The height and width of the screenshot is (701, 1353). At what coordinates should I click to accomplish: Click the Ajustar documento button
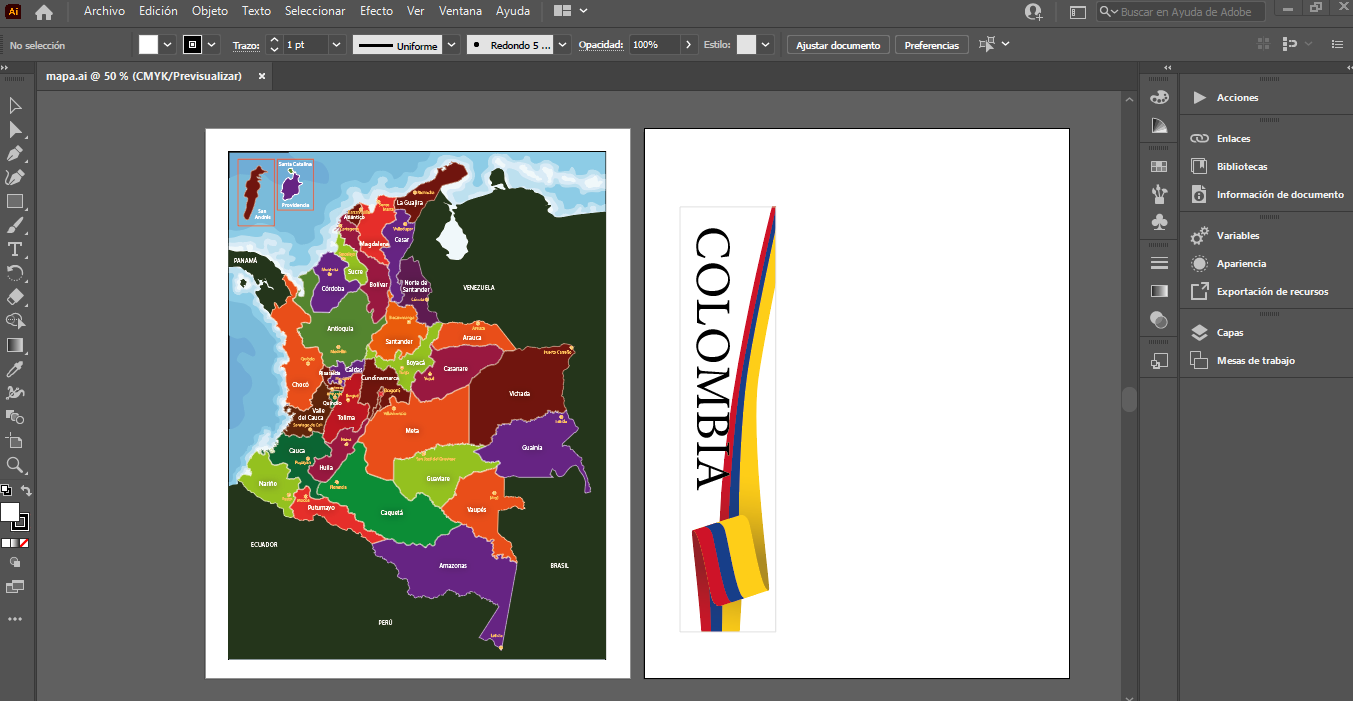pyautogui.click(x=839, y=44)
